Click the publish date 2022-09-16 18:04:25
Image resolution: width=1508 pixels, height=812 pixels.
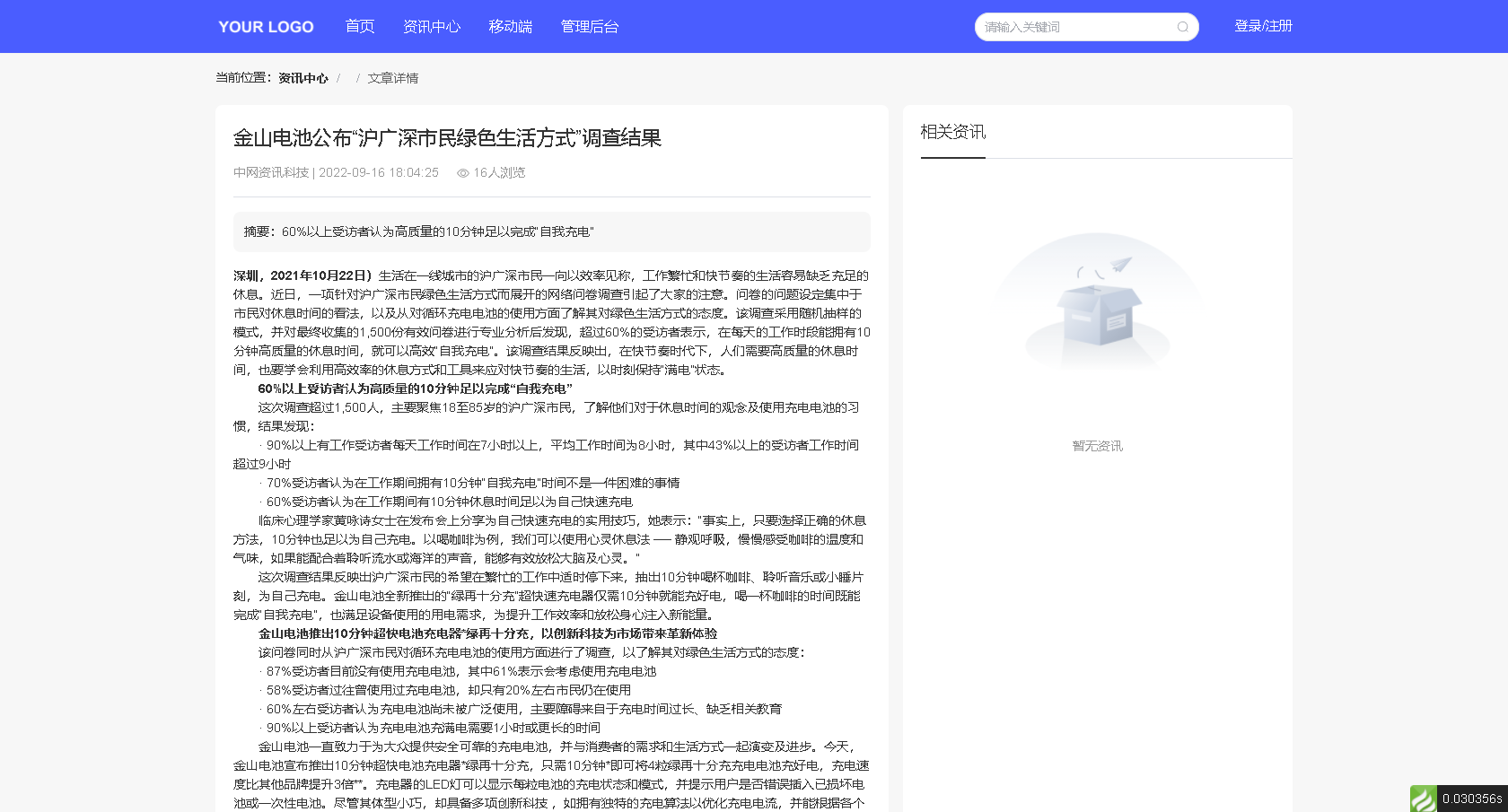click(379, 172)
